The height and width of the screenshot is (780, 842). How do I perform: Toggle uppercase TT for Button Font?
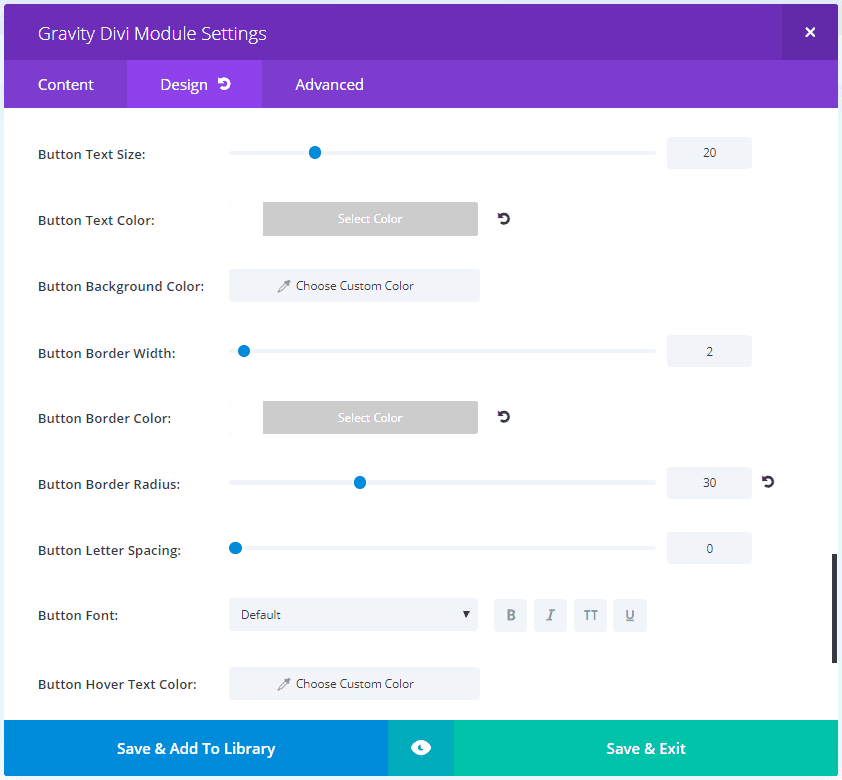click(x=590, y=615)
